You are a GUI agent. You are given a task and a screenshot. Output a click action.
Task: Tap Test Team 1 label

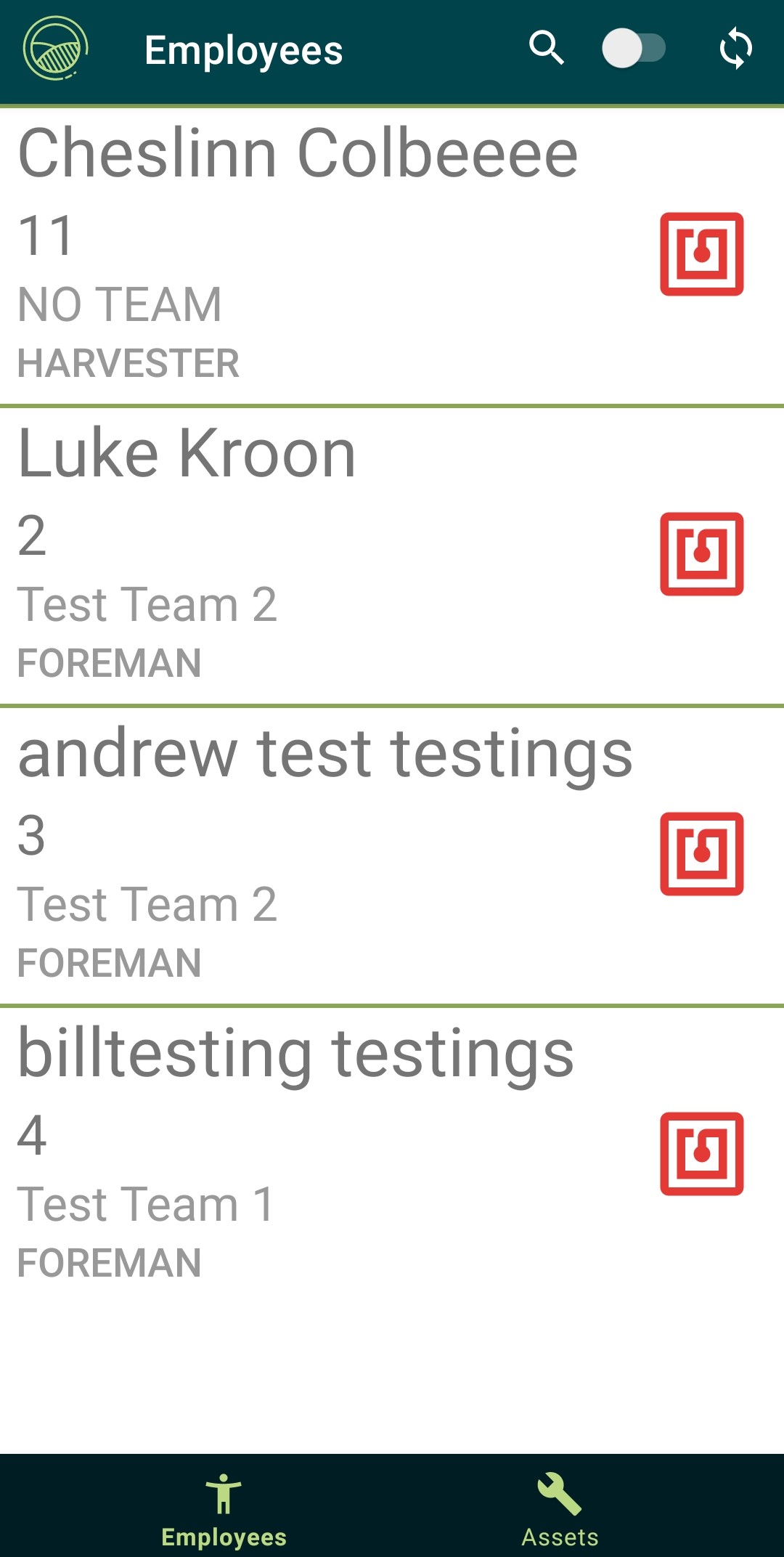(145, 1204)
